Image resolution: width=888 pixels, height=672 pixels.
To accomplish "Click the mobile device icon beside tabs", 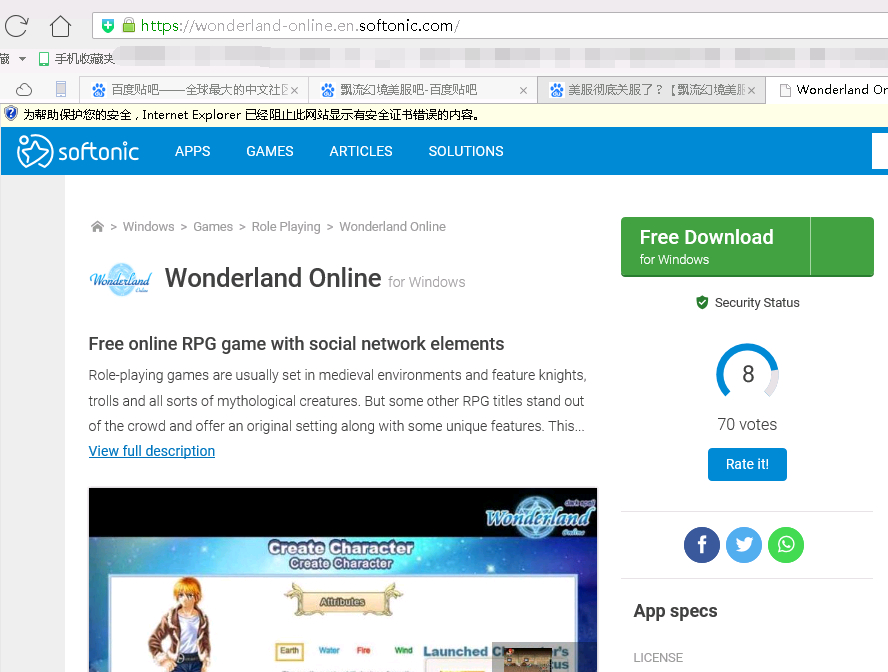I will coord(61,89).
